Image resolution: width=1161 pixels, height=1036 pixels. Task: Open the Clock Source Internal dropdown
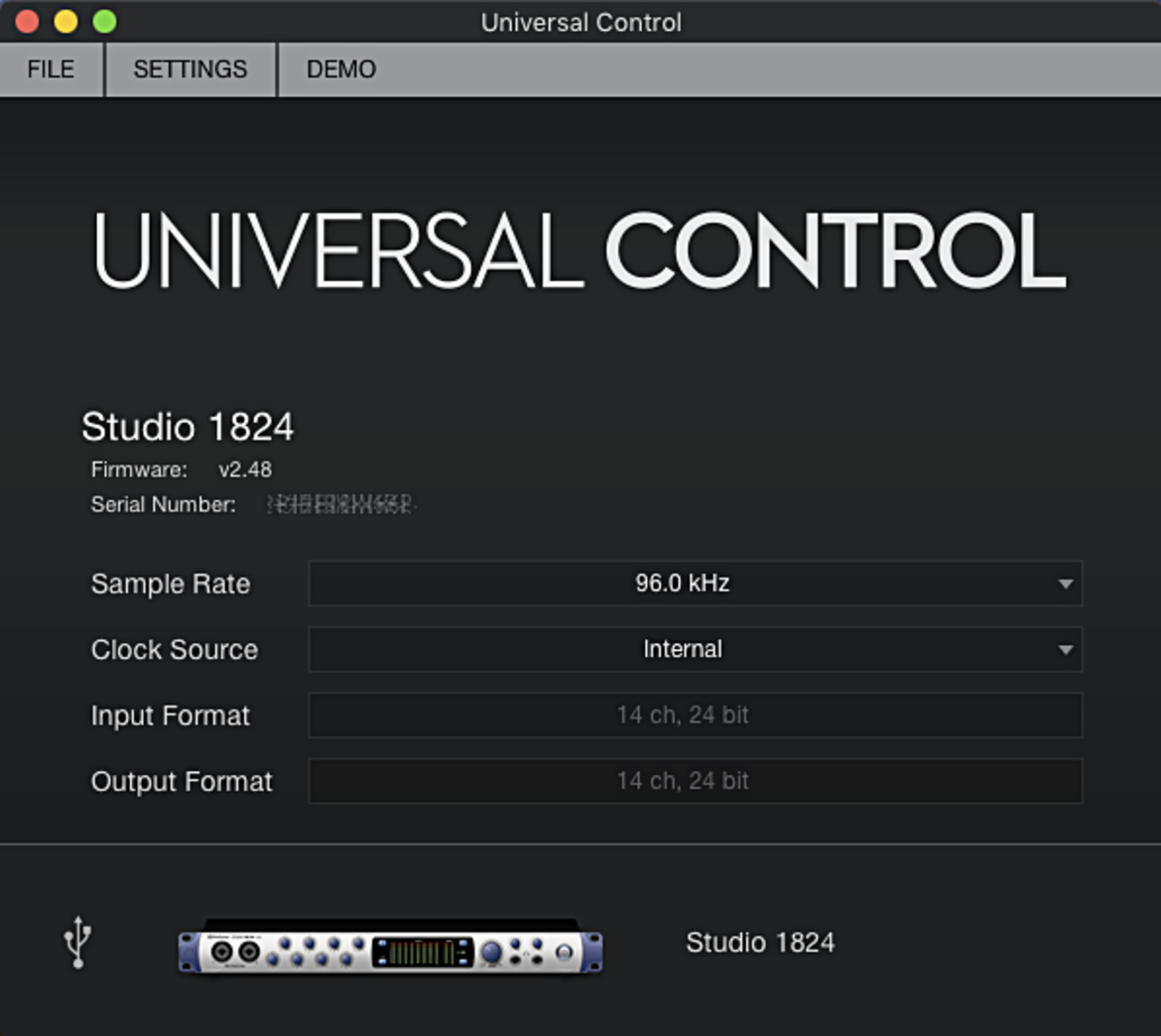click(x=696, y=649)
